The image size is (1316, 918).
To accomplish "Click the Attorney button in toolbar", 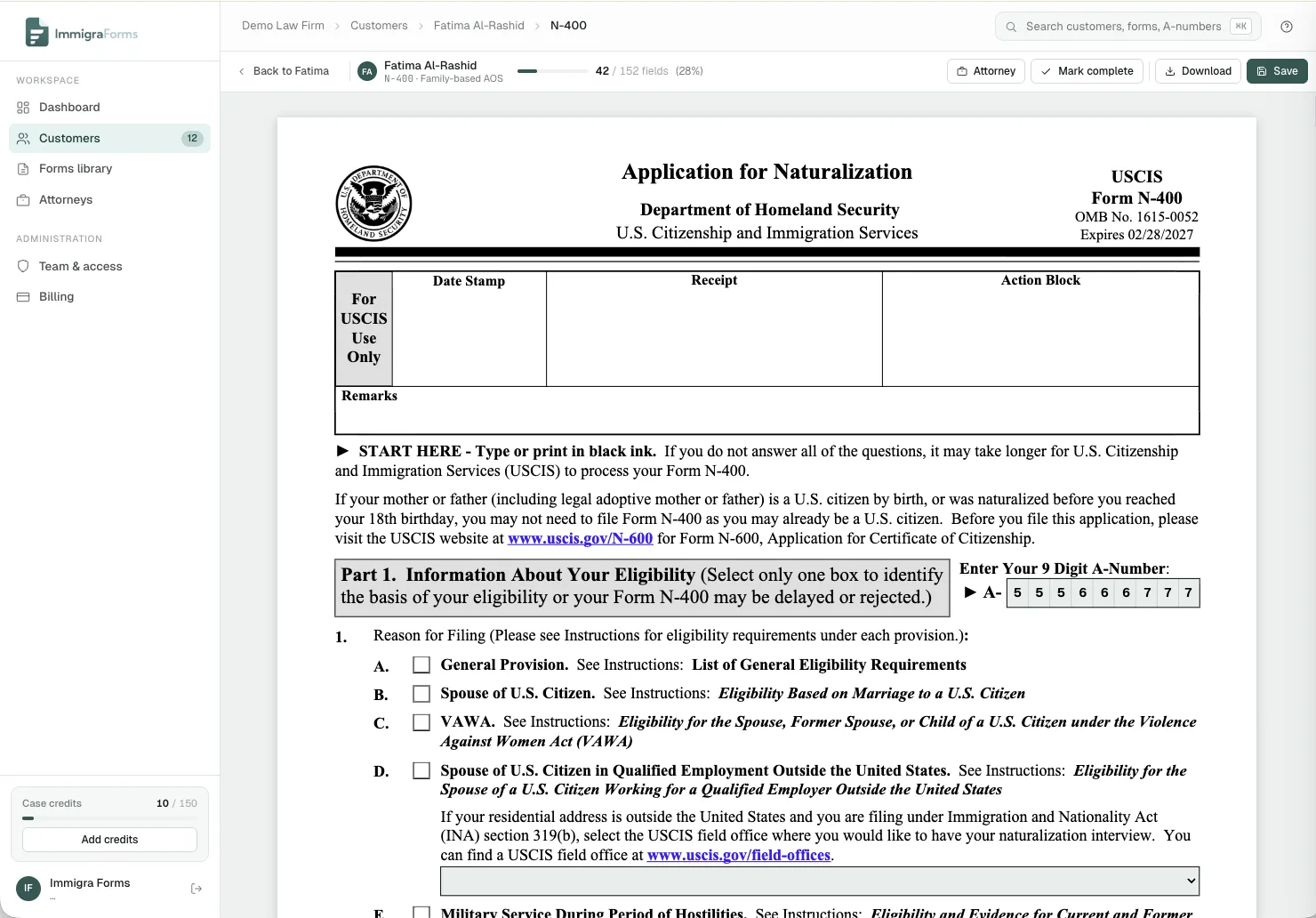I will pyautogui.click(x=986, y=71).
